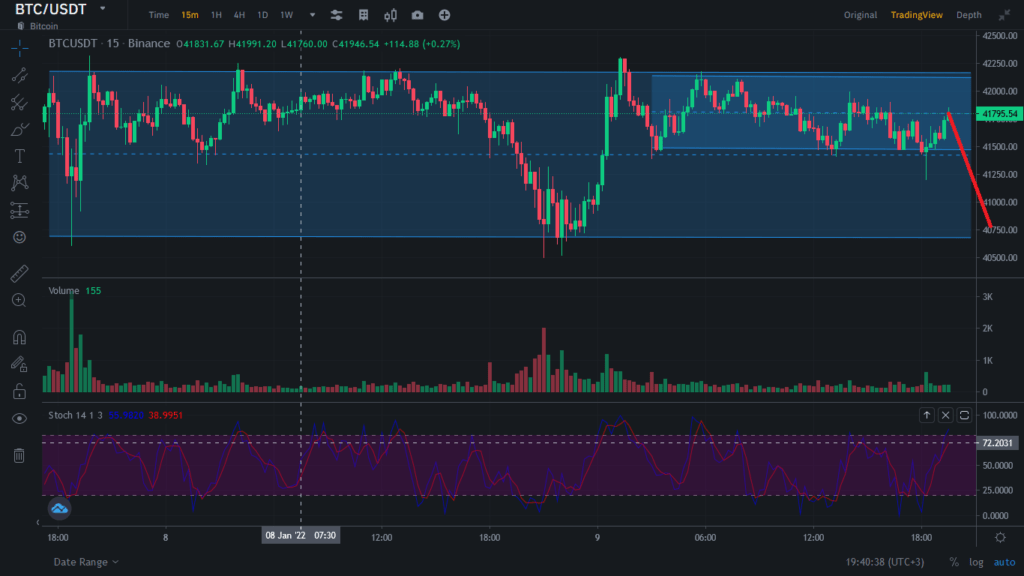Select the Trend Line drawing tool
The height and width of the screenshot is (576, 1024).
pos(19,75)
